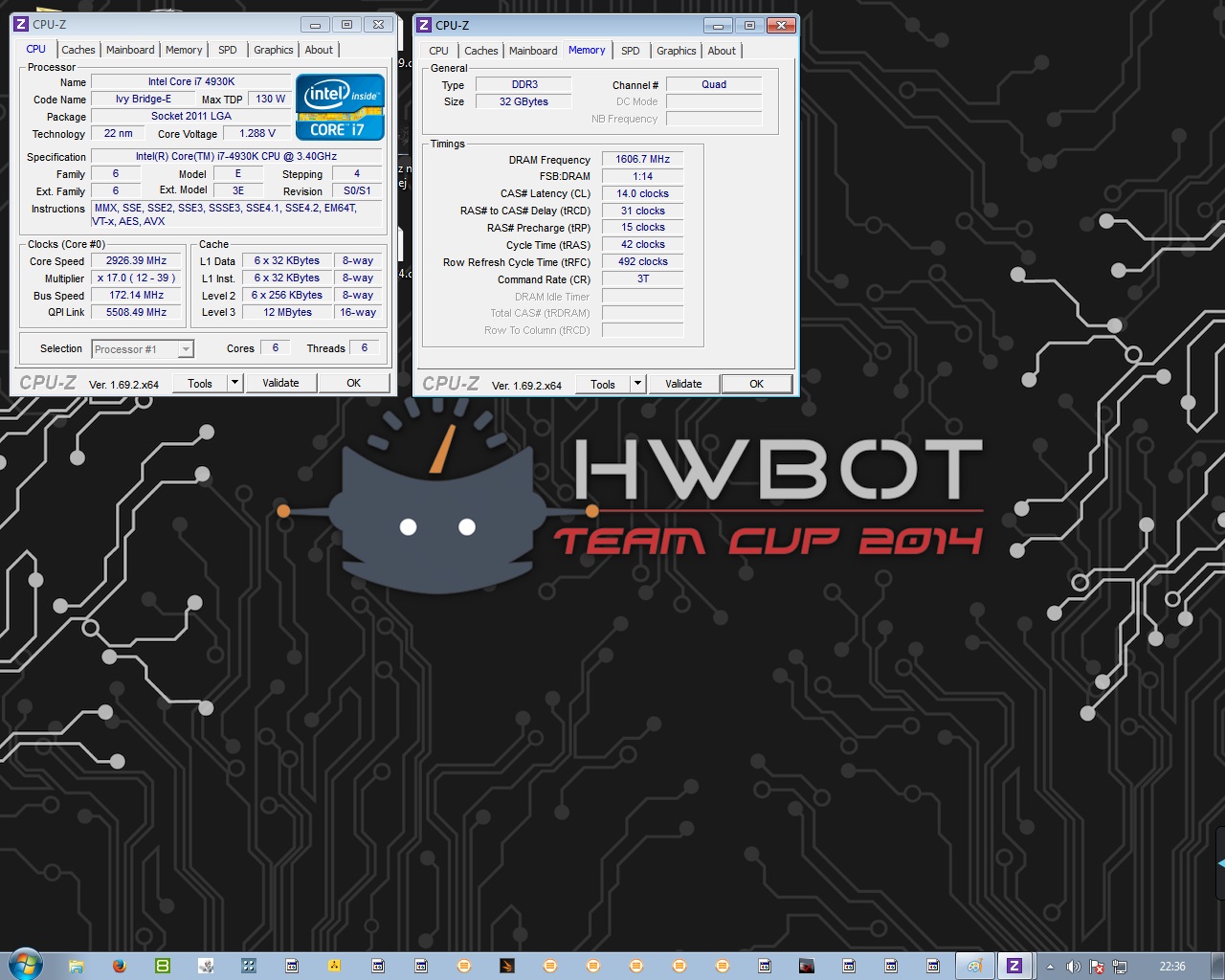Click the Multiplier value x 17.0

click(137, 278)
